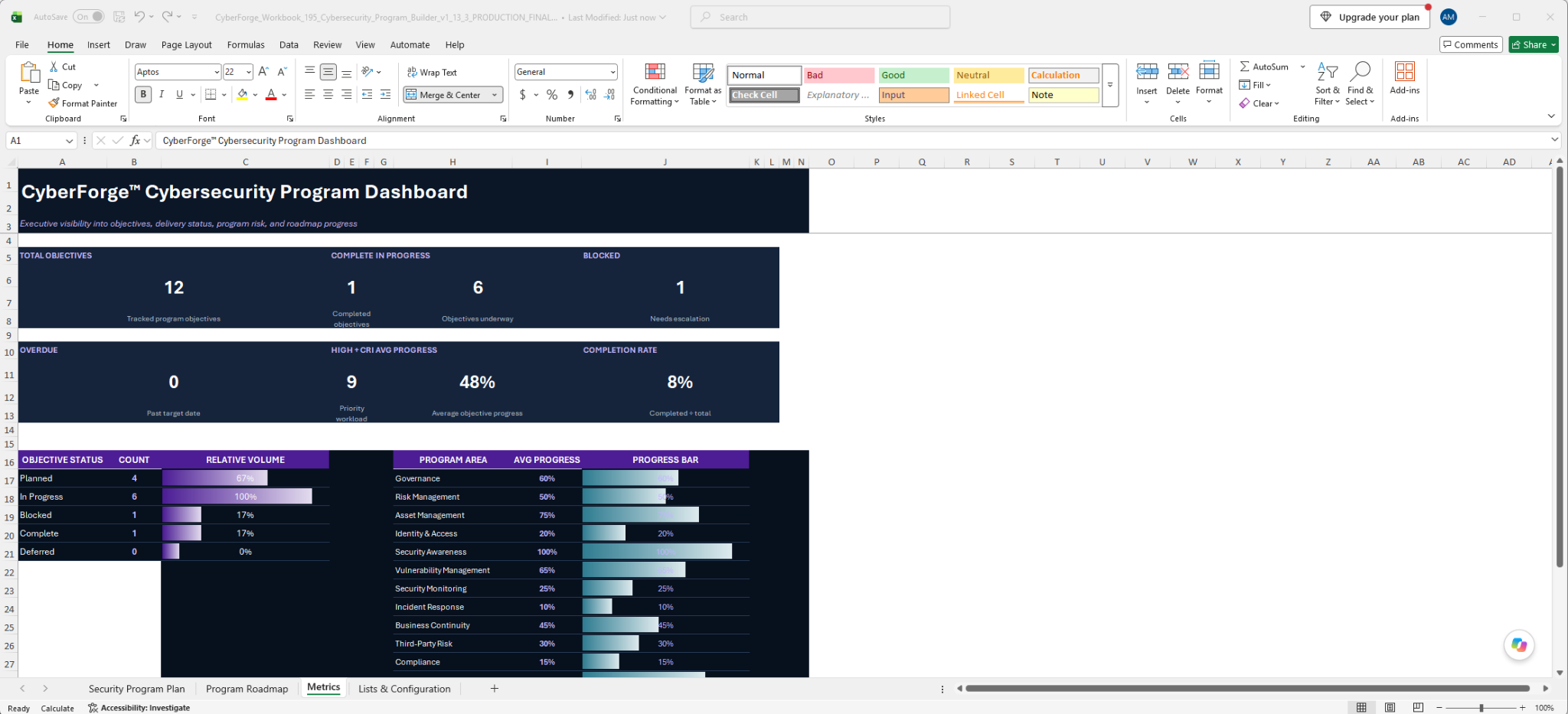Viewport: 1568px width, 714px height.
Task: Toggle Top Align
Action: [309, 71]
